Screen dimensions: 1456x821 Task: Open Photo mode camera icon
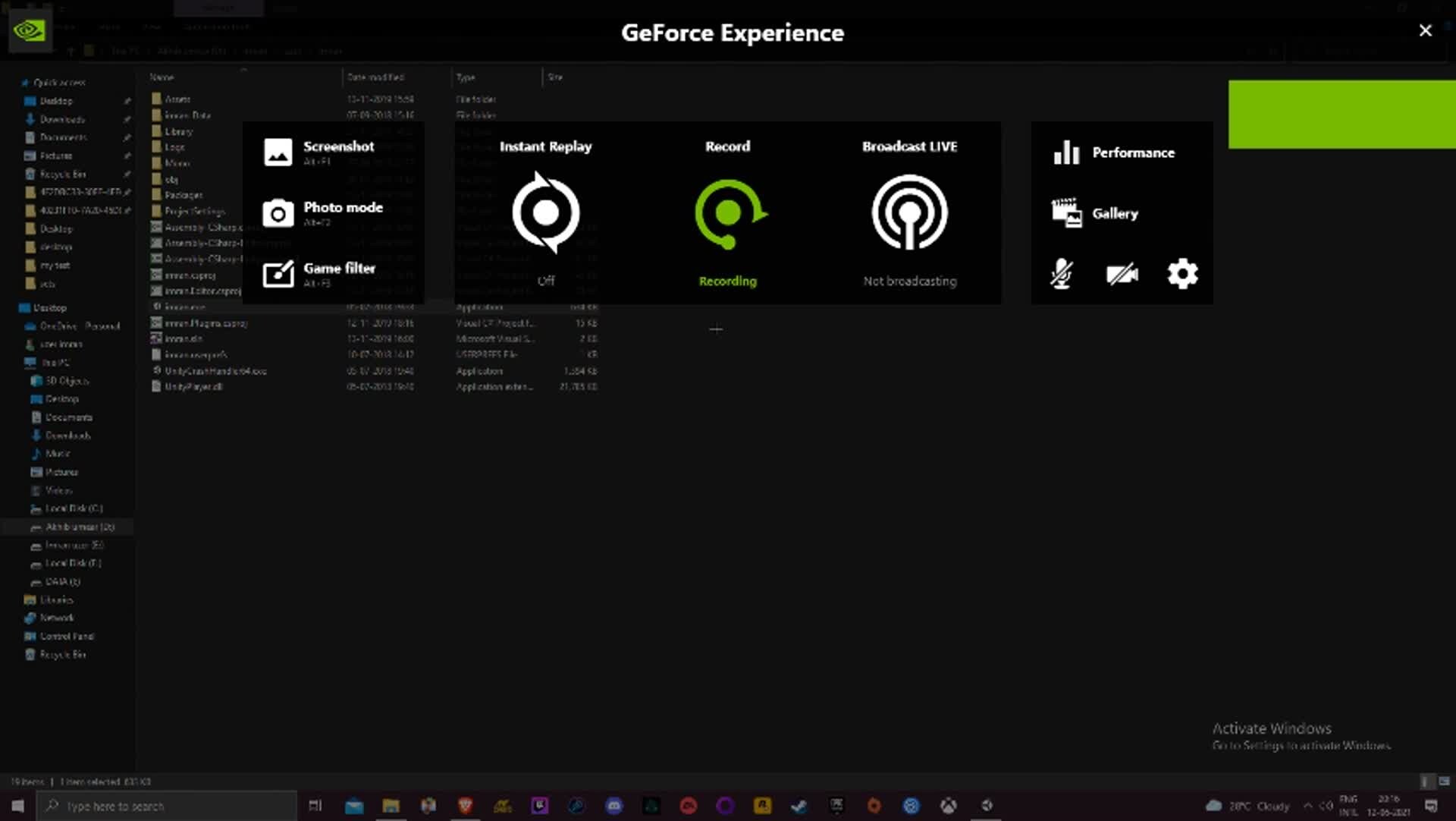tap(278, 214)
